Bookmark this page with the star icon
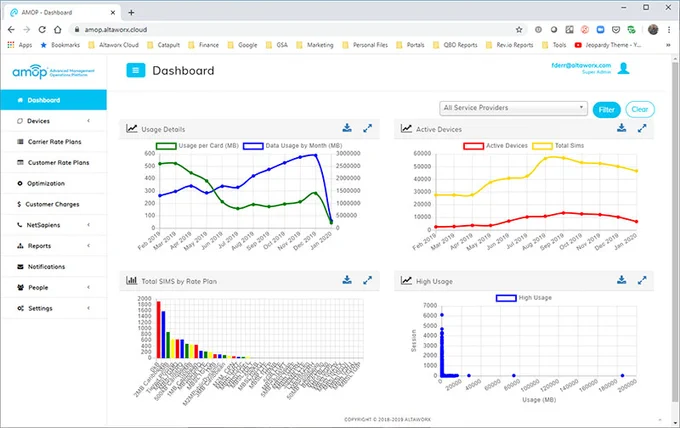The width and height of the screenshot is (680, 428). point(519,29)
